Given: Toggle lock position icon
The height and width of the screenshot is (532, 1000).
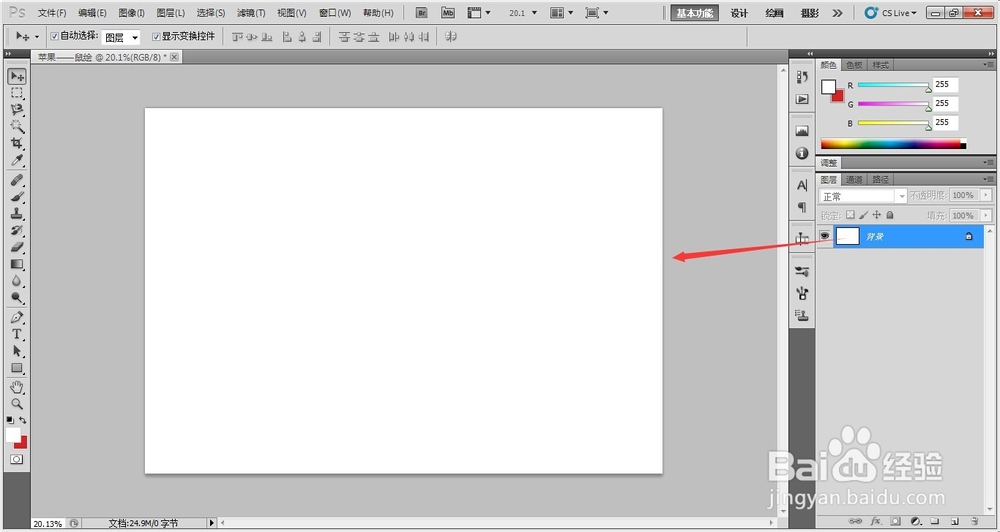Looking at the screenshot, I should 877,216.
